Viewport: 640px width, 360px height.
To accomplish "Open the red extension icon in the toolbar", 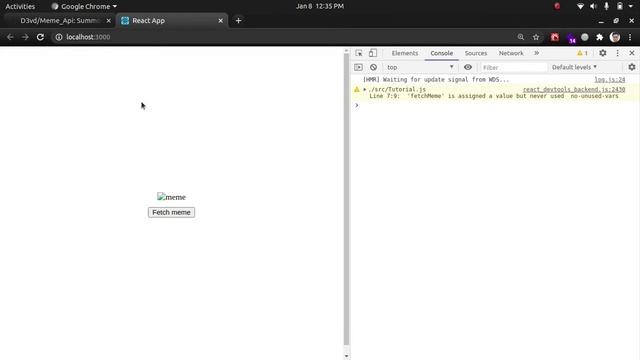I will 555,37.
